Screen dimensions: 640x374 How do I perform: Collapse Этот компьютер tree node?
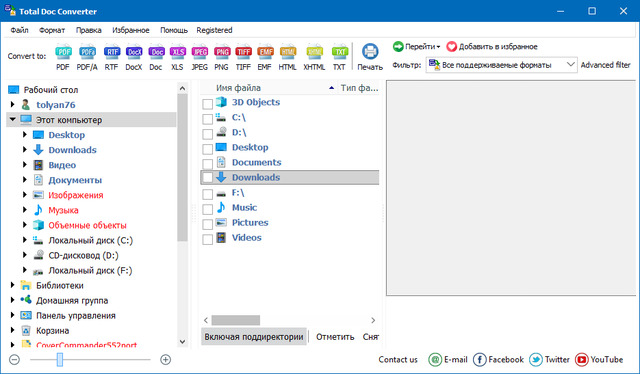13,120
